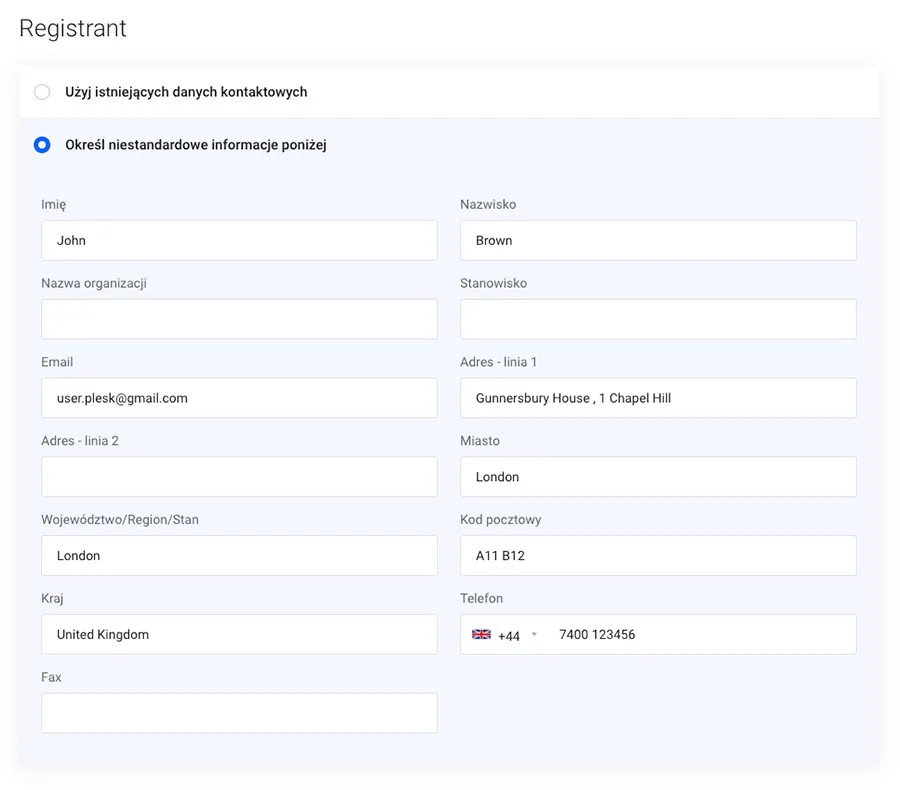Screen dimensions: 900x790
Task: Click the 'Określ niestandardowe informacje poniżej' label
Action: pos(196,145)
